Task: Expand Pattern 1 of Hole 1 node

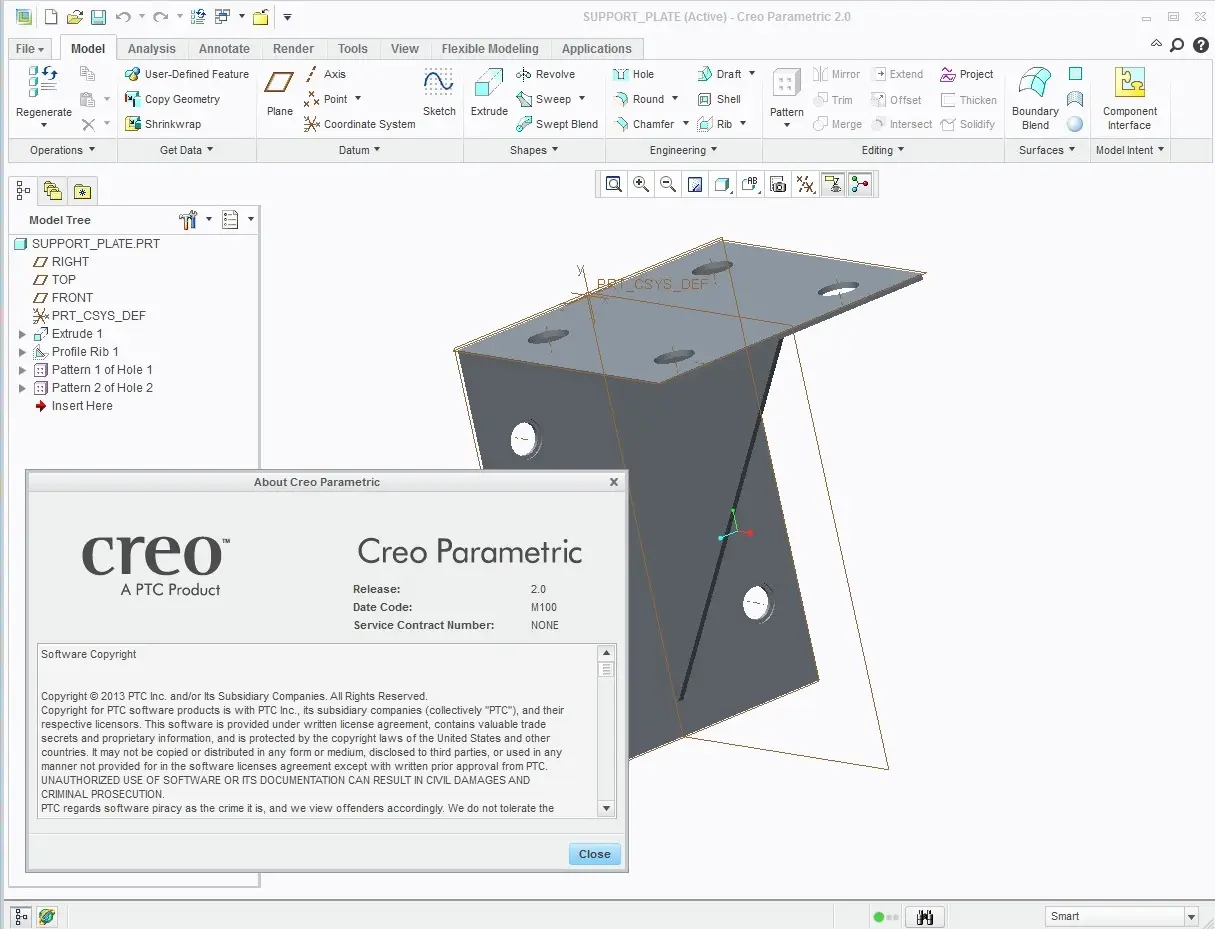Action: (23, 370)
